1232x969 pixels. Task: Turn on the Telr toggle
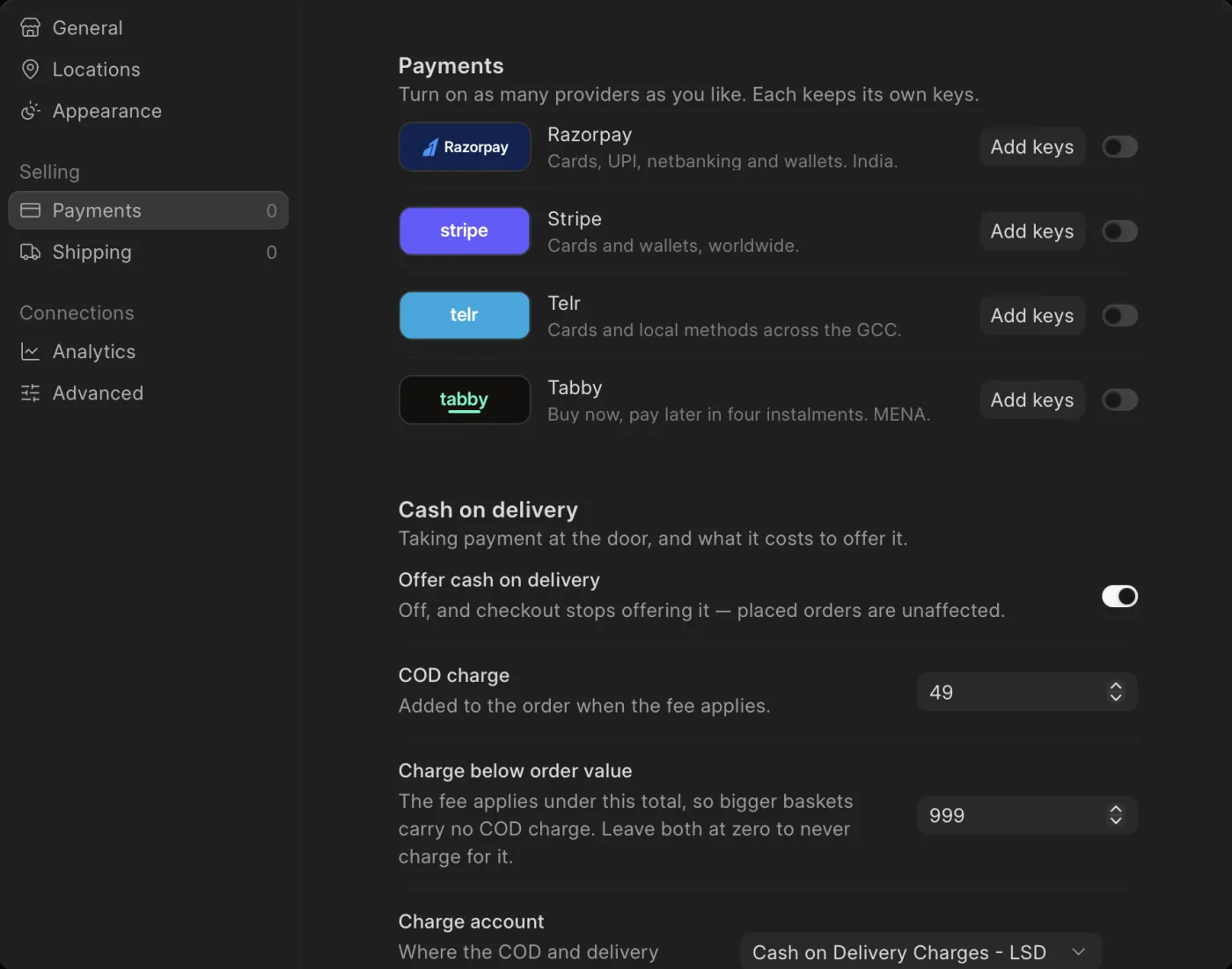coord(1119,316)
